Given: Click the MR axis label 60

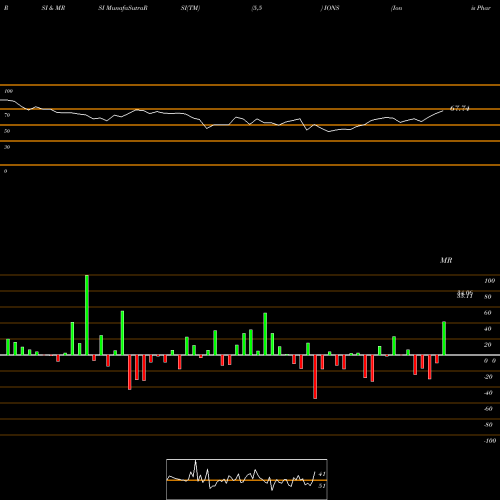Looking at the screenshot, I should (x=488, y=313).
